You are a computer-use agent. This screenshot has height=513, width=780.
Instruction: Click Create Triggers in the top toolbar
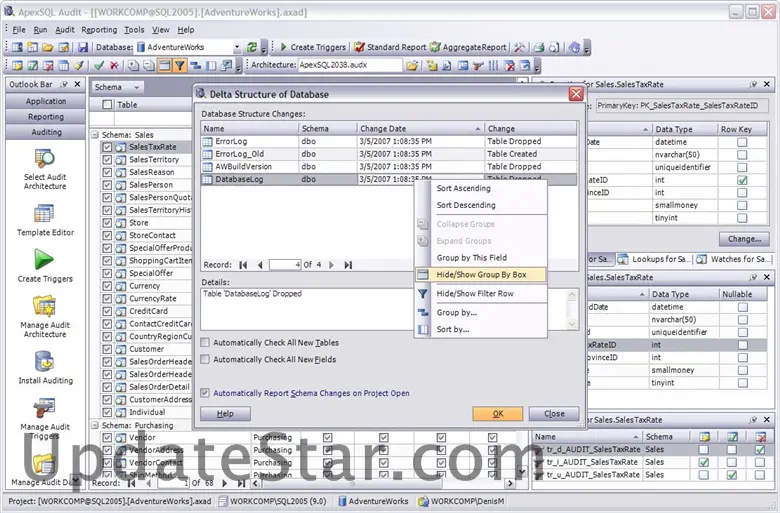click(313, 47)
